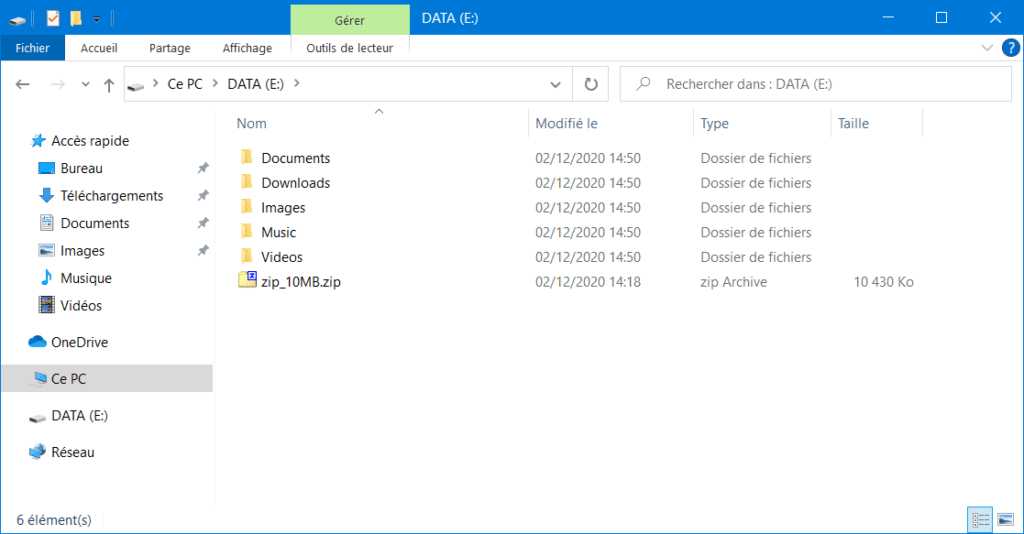Switch to the Accueil ribbon tab
1024x534 pixels.
99,48
